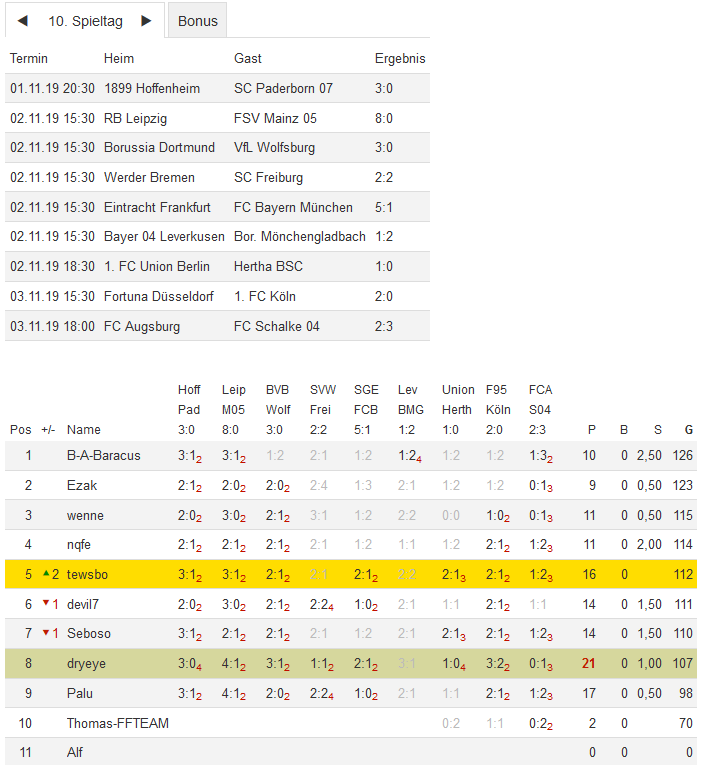Go to previous matchday with left arrow
Viewport: 701px width, 765px height.
point(23,21)
